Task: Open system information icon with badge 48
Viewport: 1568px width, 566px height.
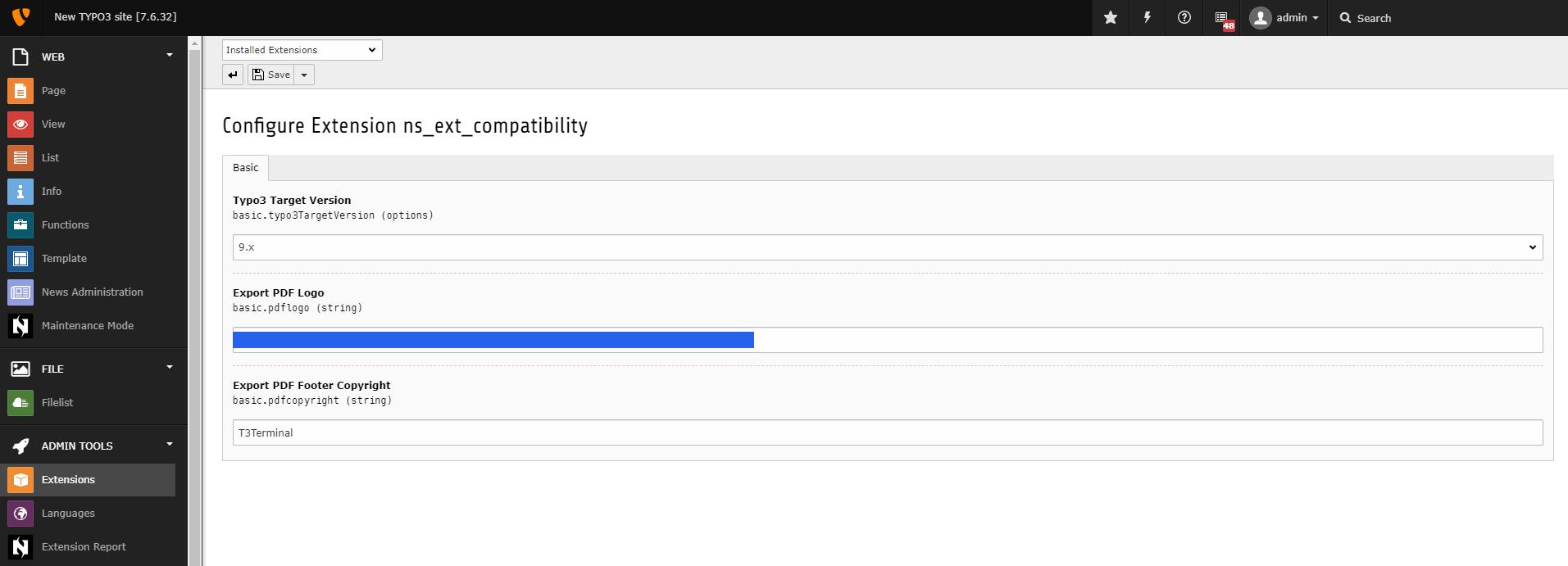Action: point(1222,18)
